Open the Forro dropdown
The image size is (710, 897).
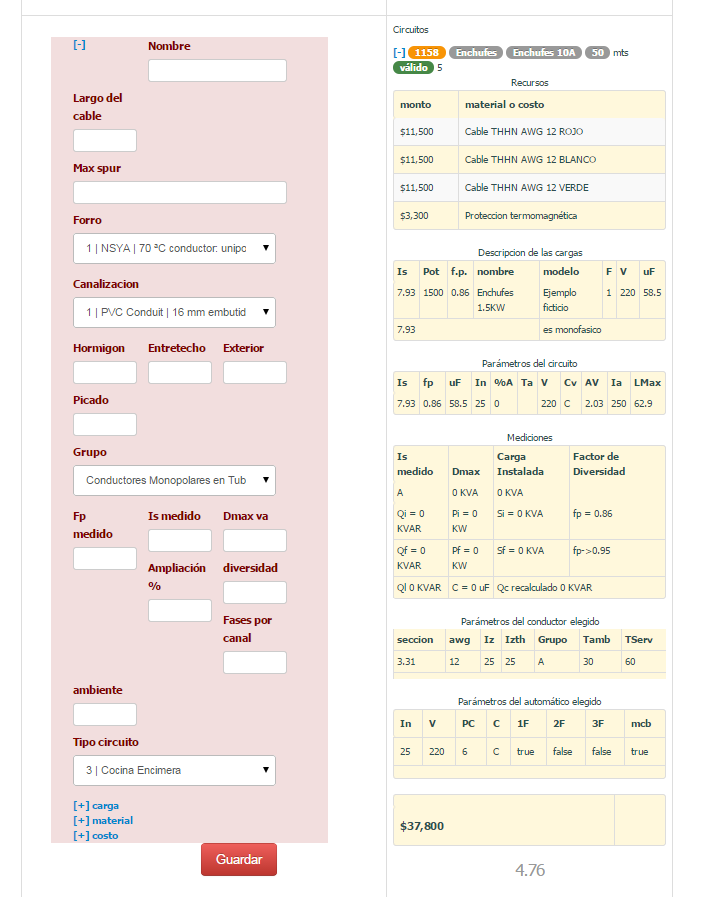[174, 248]
